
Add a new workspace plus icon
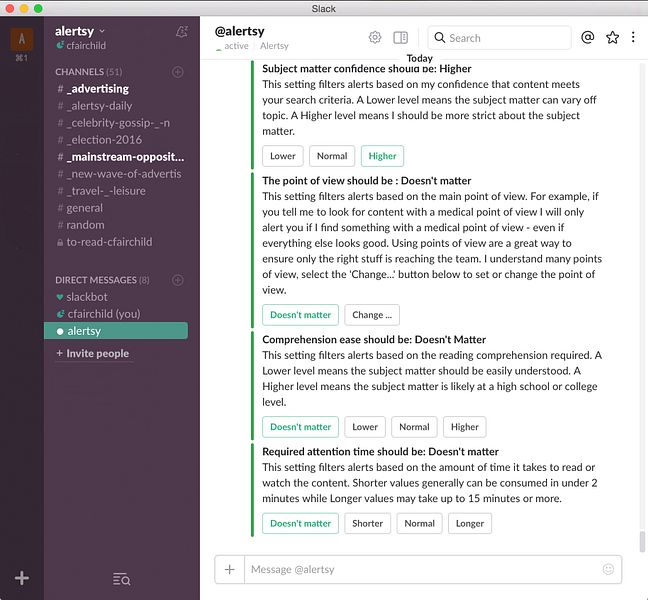pos(22,578)
